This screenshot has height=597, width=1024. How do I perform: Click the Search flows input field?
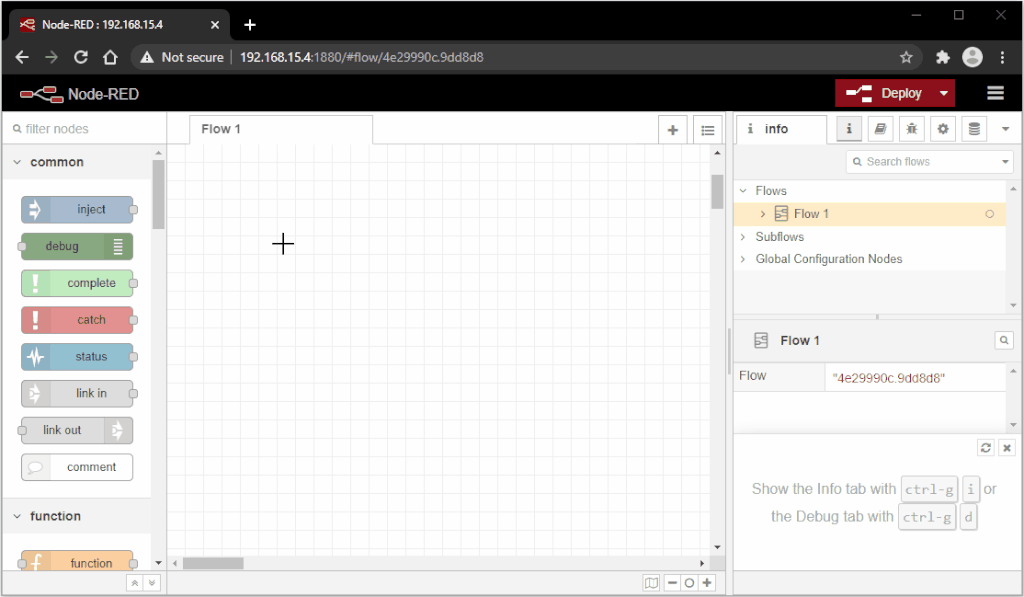point(922,161)
